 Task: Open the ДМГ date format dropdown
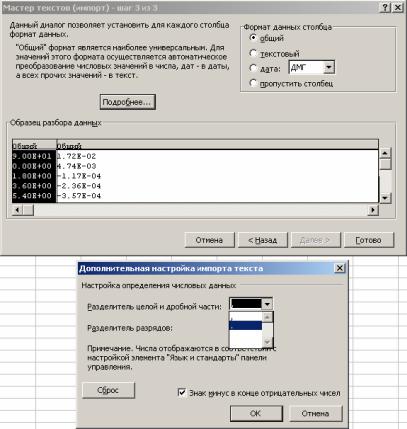[329, 68]
